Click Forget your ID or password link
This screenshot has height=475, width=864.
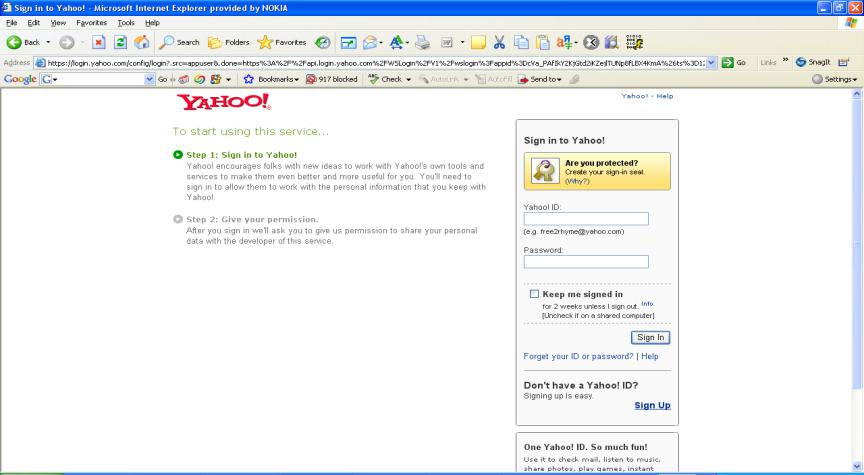click(x=578, y=356)
